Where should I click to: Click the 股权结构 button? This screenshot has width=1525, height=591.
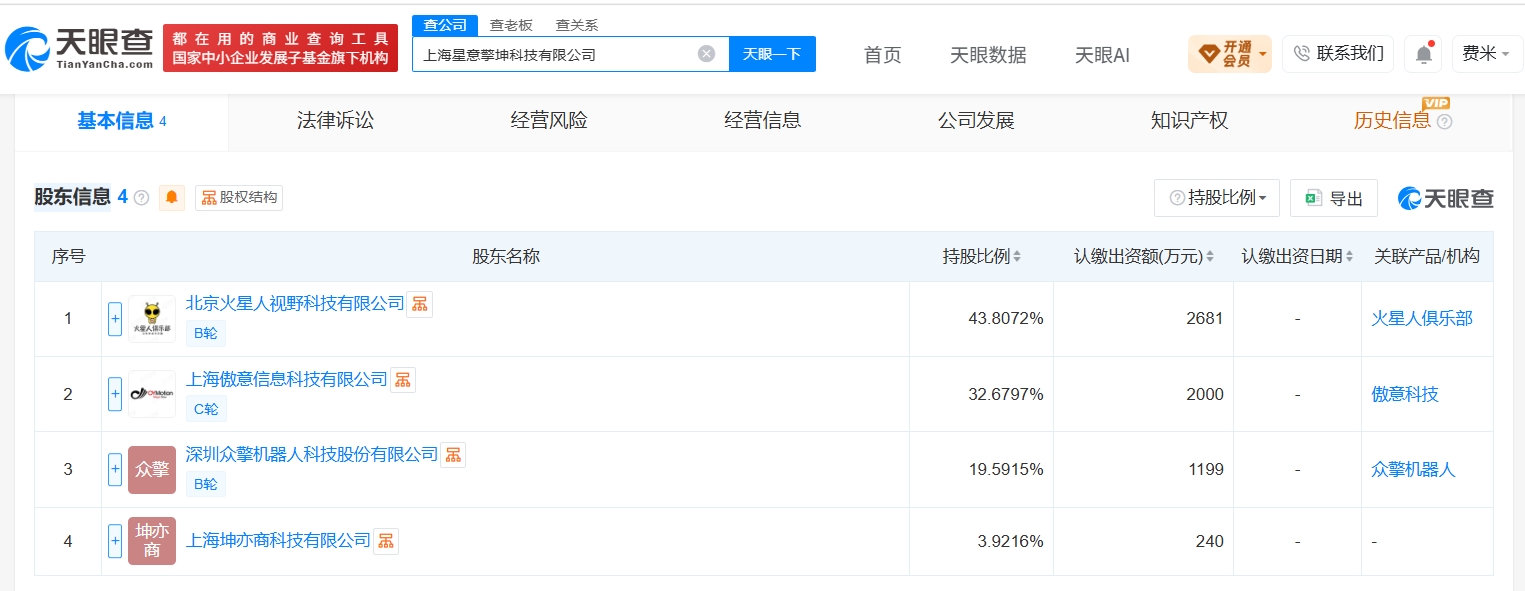coord(239,198)
